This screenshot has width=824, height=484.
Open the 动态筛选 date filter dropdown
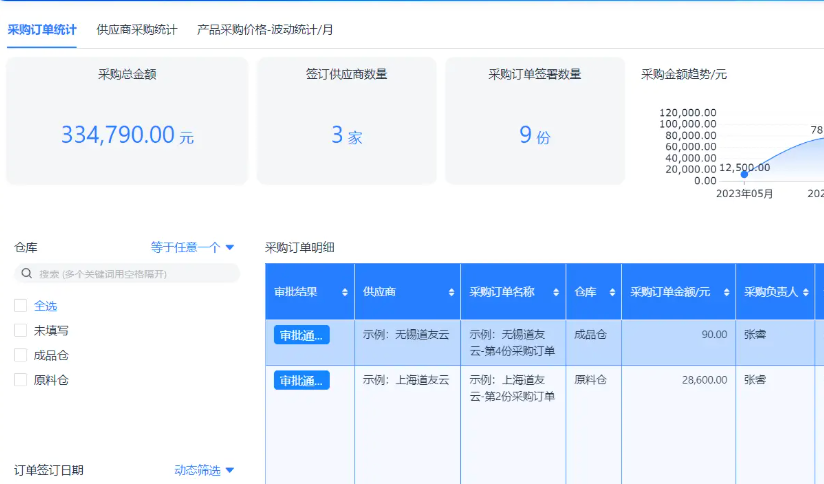[204, 470]
